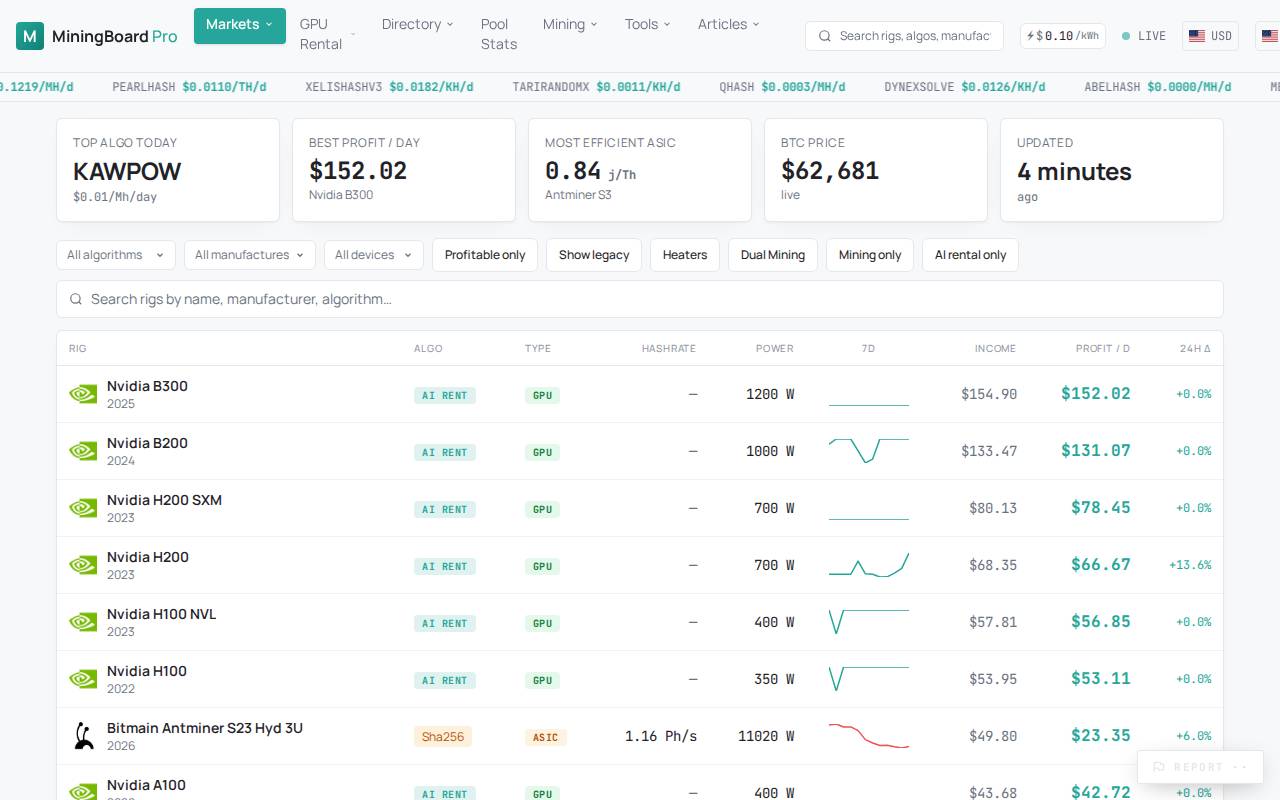Sort table by PROFIT / D column

point(1103,348)
